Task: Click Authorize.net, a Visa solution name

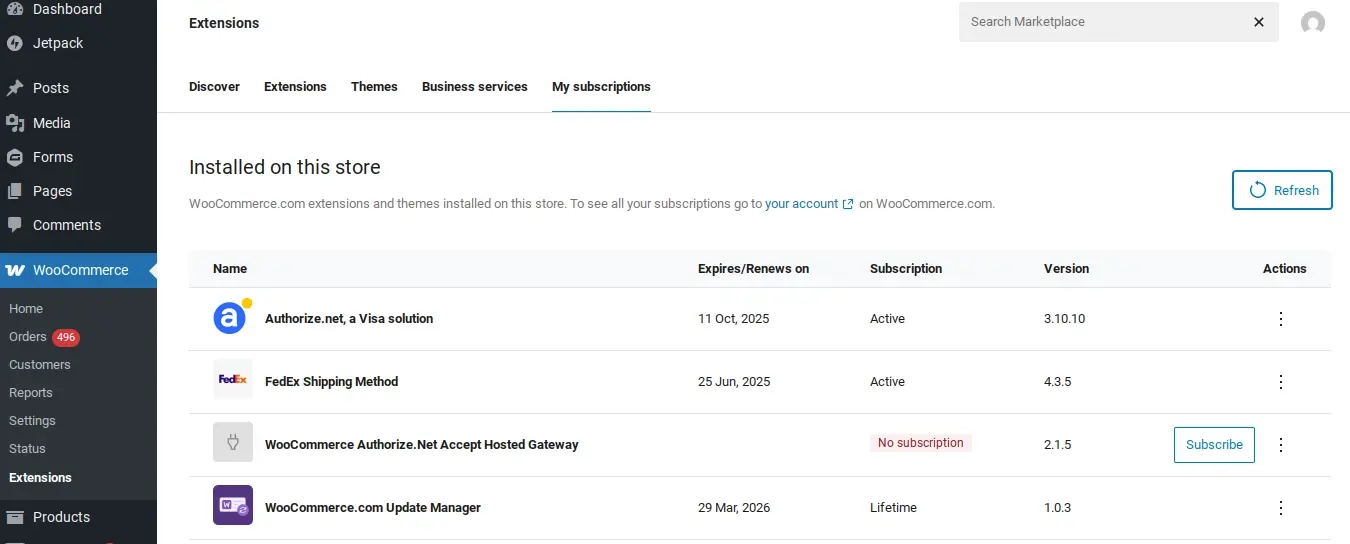Action: 349,319
